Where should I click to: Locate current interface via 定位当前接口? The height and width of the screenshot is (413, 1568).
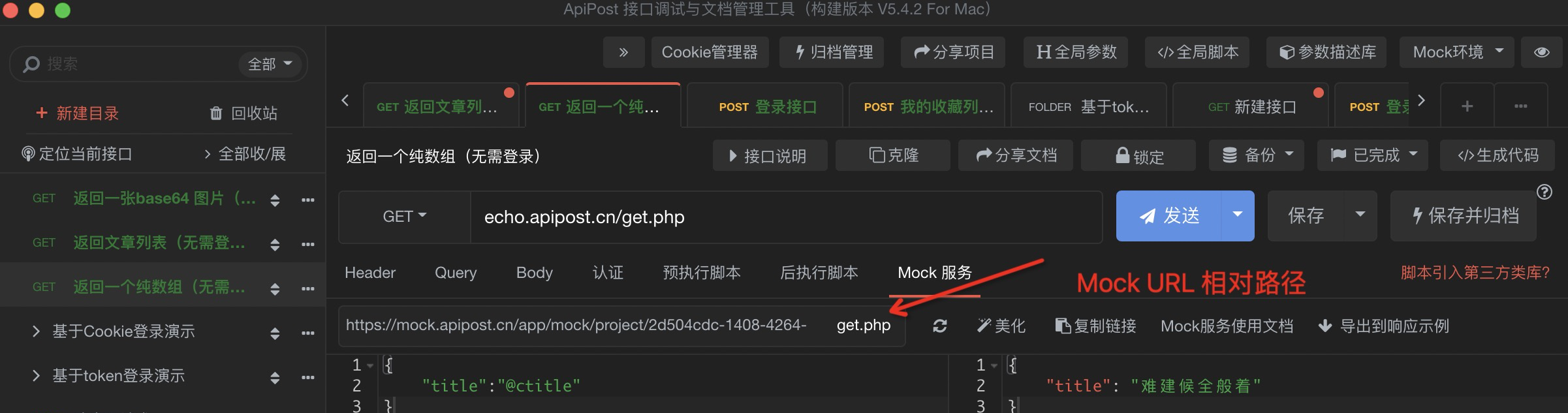coord(77,154)
